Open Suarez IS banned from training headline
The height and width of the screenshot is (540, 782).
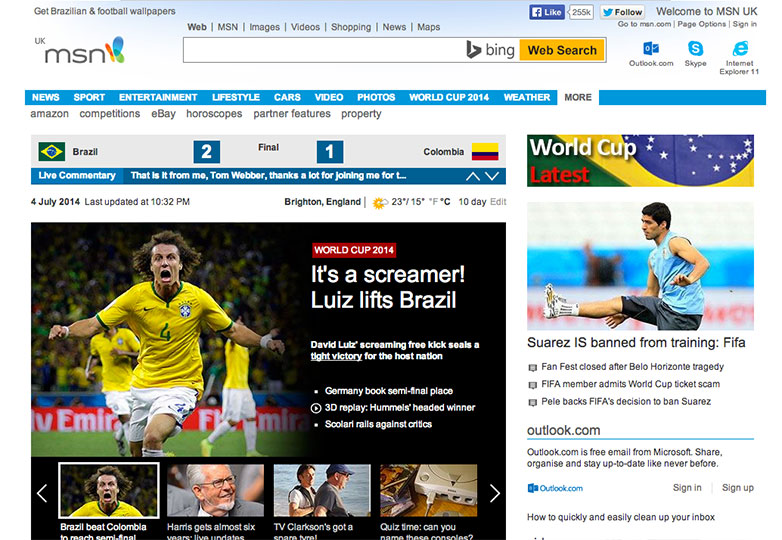636,343
